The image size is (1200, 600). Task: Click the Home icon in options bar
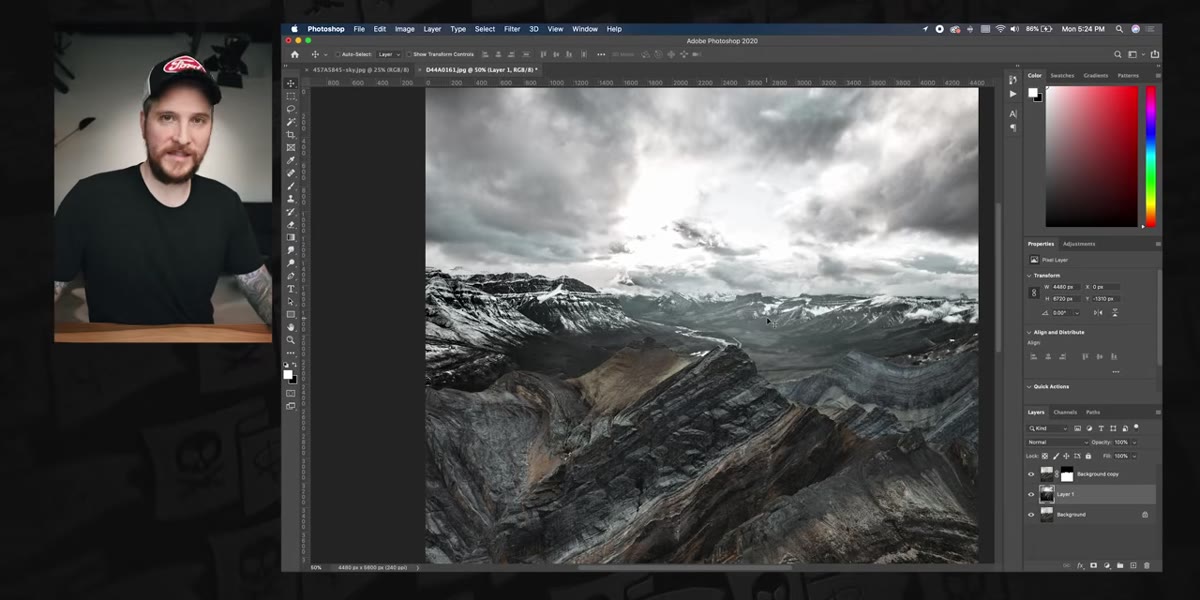pyautogui.click(x=294, y=54)
